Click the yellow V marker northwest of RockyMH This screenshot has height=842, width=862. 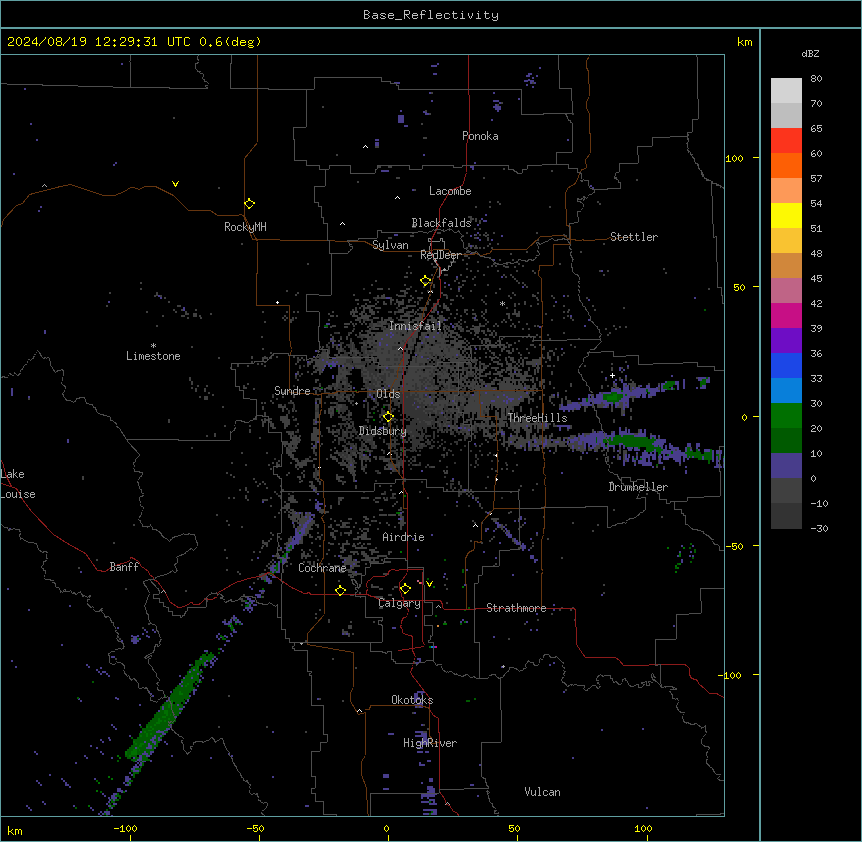click(175, 184)
